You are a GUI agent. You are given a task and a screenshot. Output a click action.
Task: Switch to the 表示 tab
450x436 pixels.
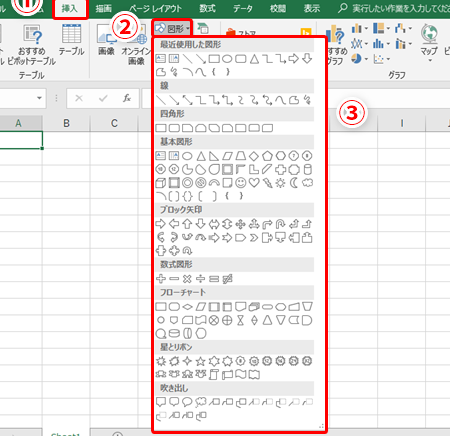[312, 8]
